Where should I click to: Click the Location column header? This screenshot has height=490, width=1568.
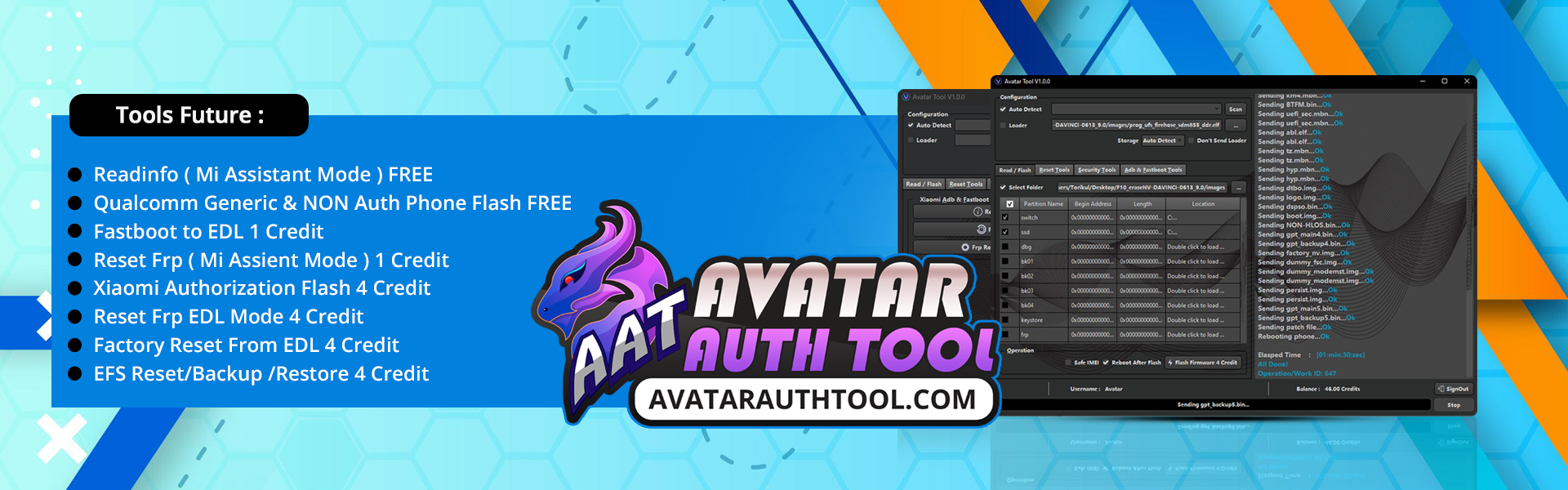coord(1203,204)
